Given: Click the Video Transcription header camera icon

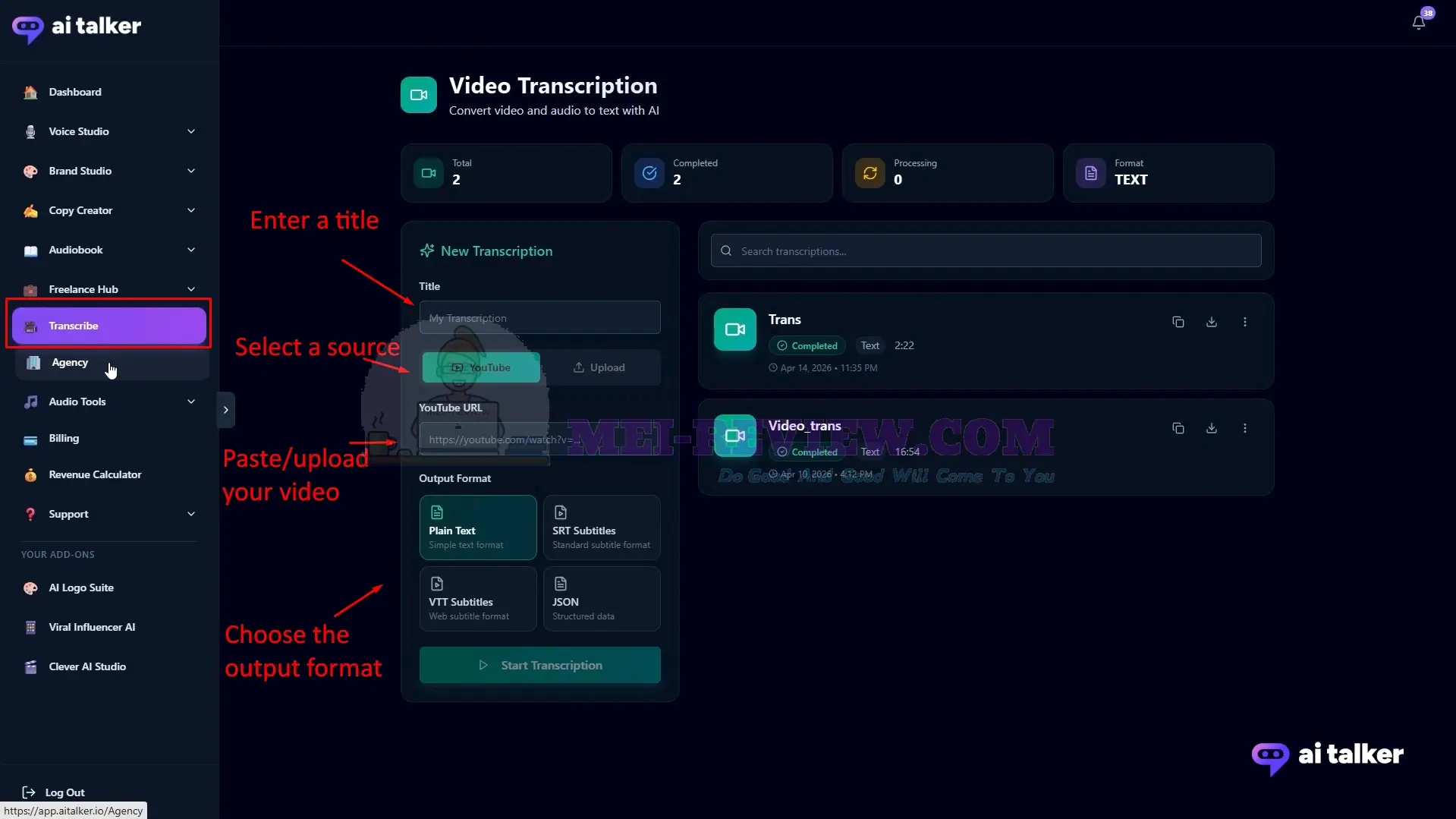Looking at the screenshot, I should click(419, 95).
